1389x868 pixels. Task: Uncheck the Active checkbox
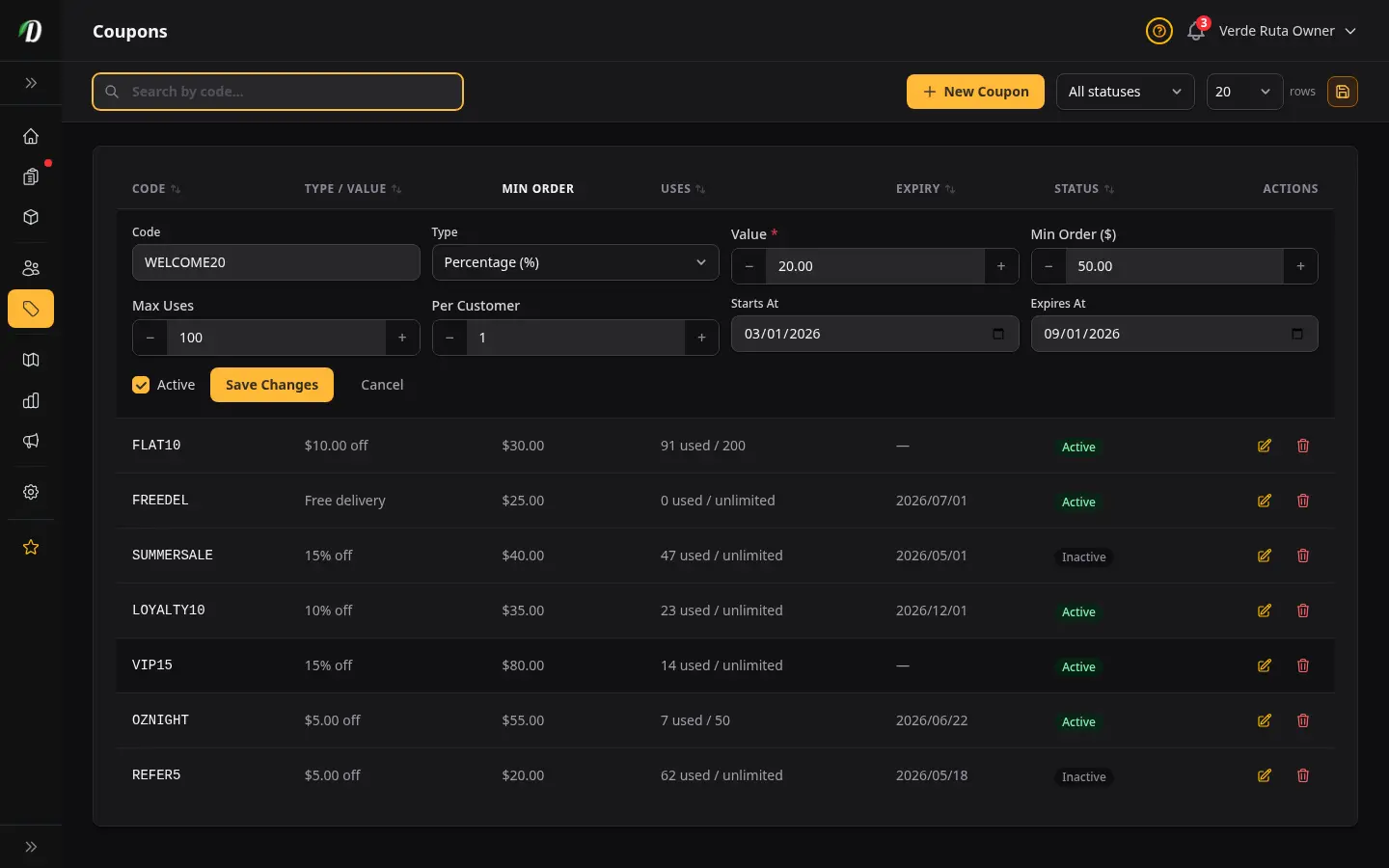click(x=141, y=385)
